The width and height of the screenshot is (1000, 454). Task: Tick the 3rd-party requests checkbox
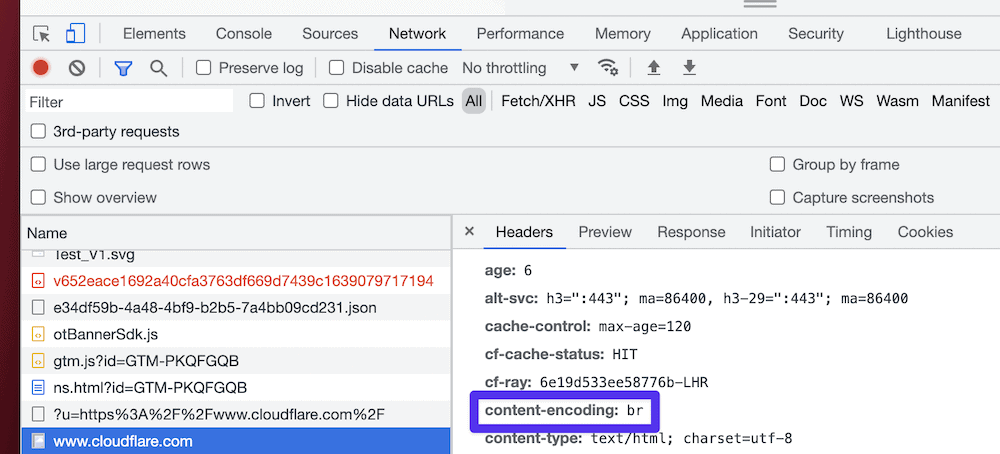click(39, 131)
